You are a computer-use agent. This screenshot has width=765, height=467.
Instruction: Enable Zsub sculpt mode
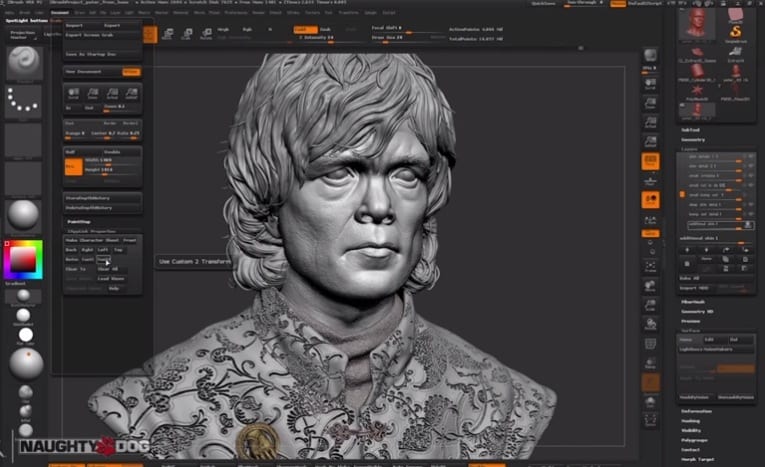[x=325, y=29]
